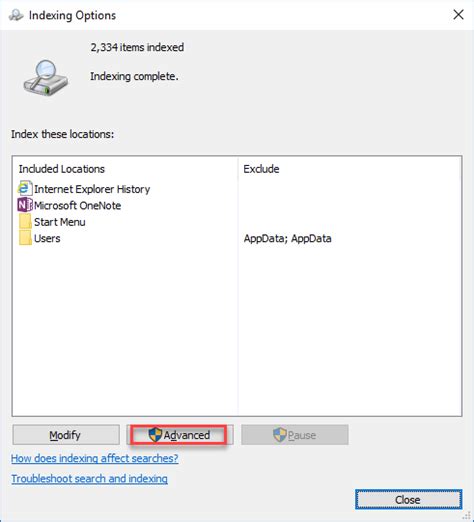This screenshot has width=474, height=522.
Task: Click the magnifier over drive icon
Action: pyautogui.click(x=46, y=78)
